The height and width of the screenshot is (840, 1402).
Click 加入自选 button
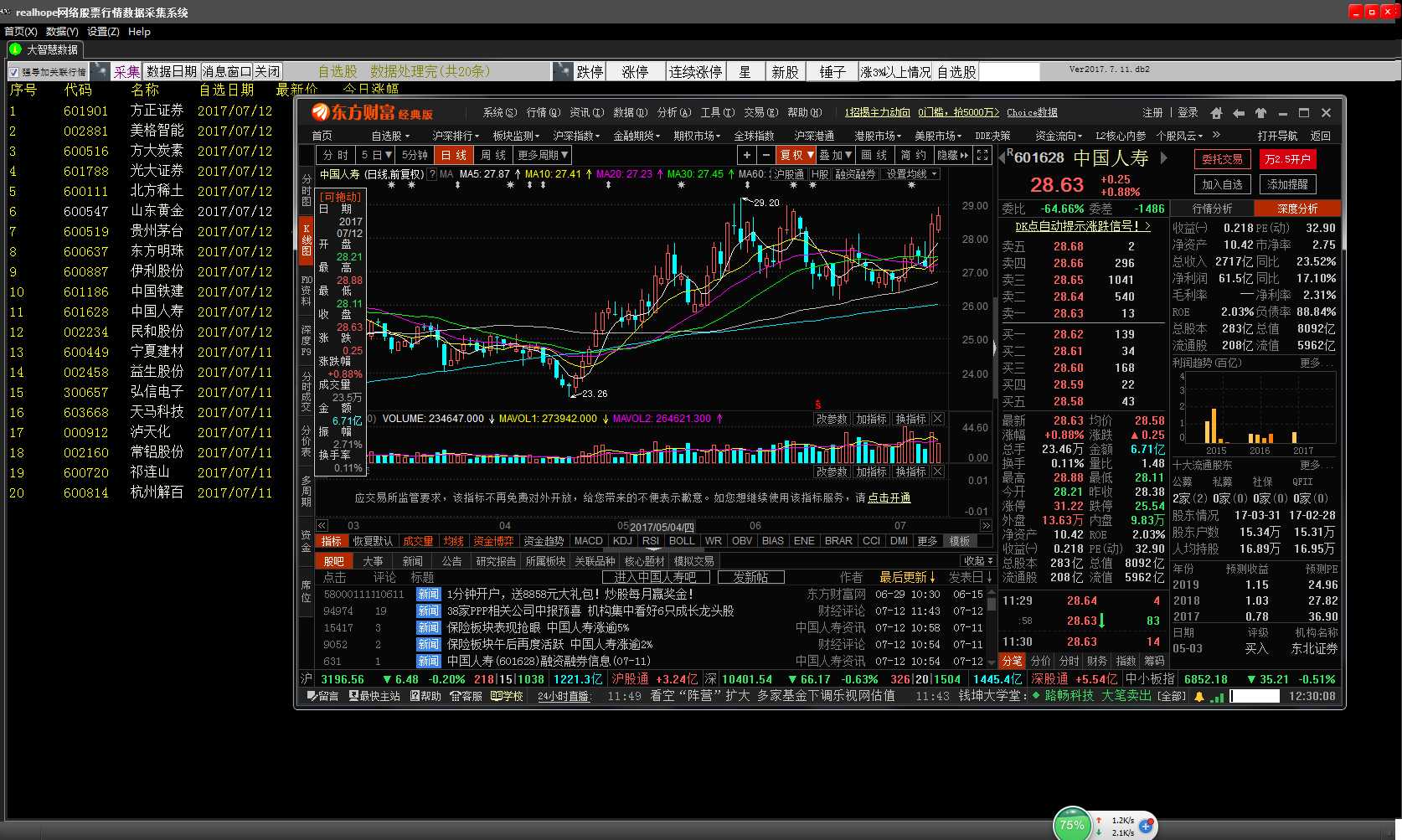pos(1222,184)
